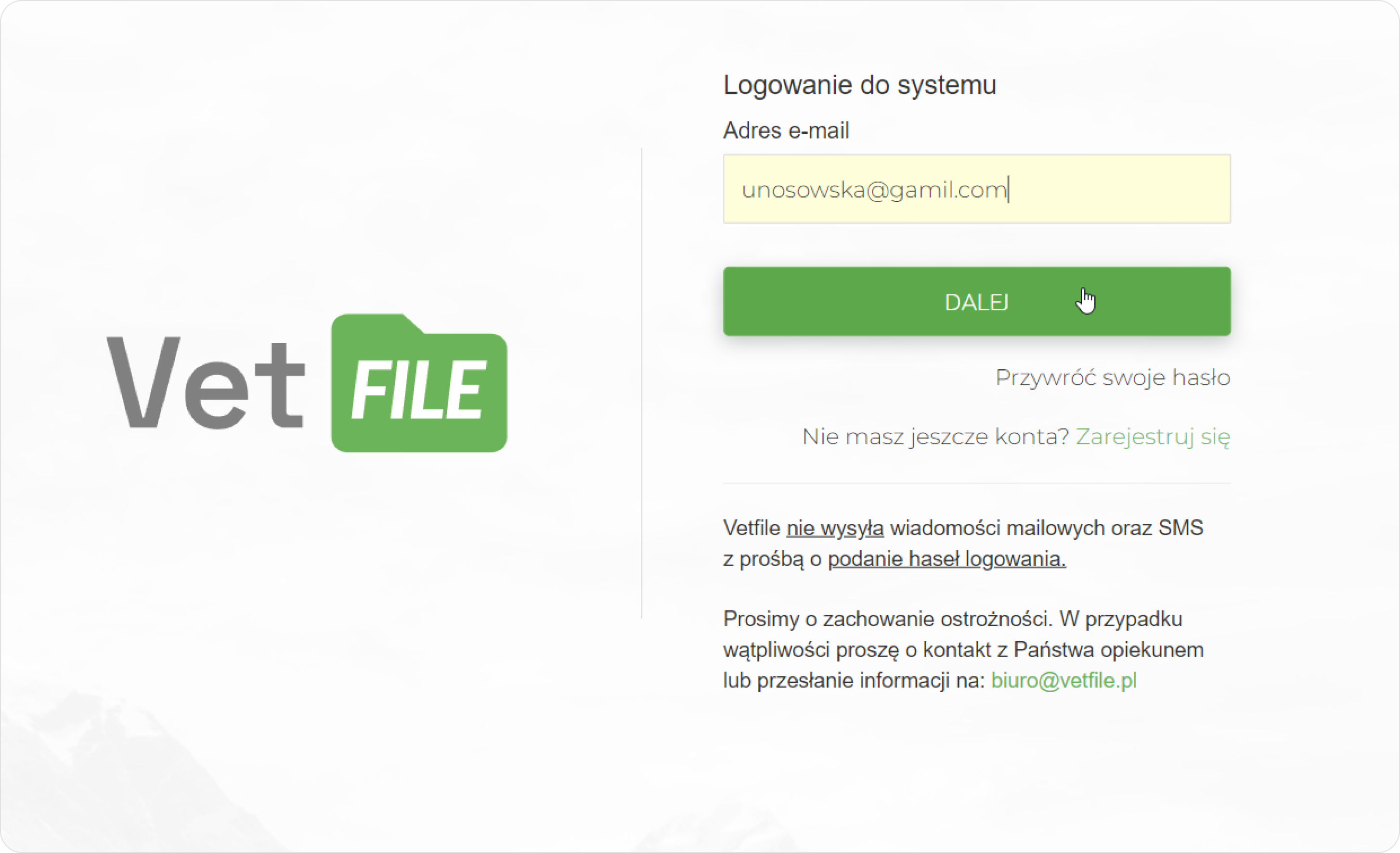Open the biuro@vetfile.pl email link
This screenshot has height=853, width=1400.
coord(1063,680)
